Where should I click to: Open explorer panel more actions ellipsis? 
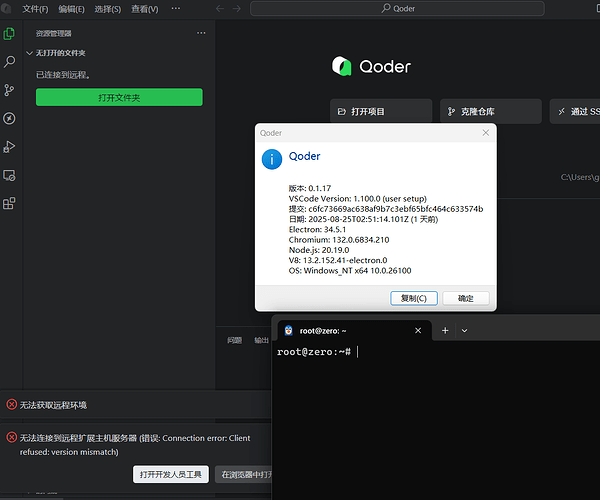(201, 33)
